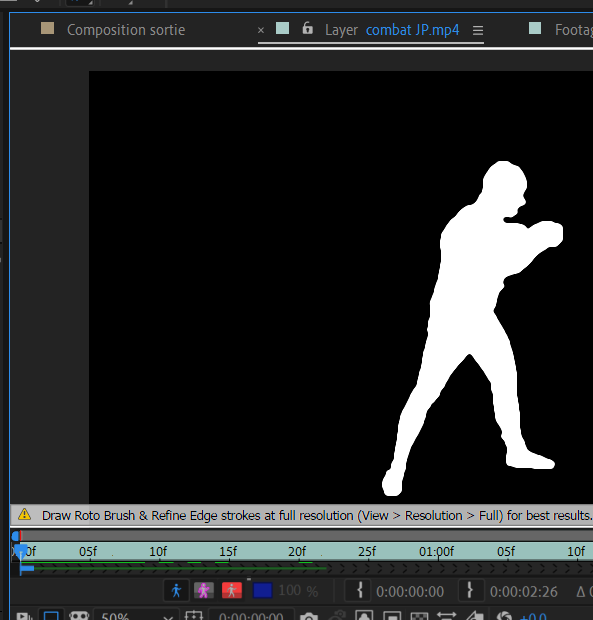Select the Layer combat JP.mp4 tab
This screenshot has height=620, width=593.
(x=392, y=30)
